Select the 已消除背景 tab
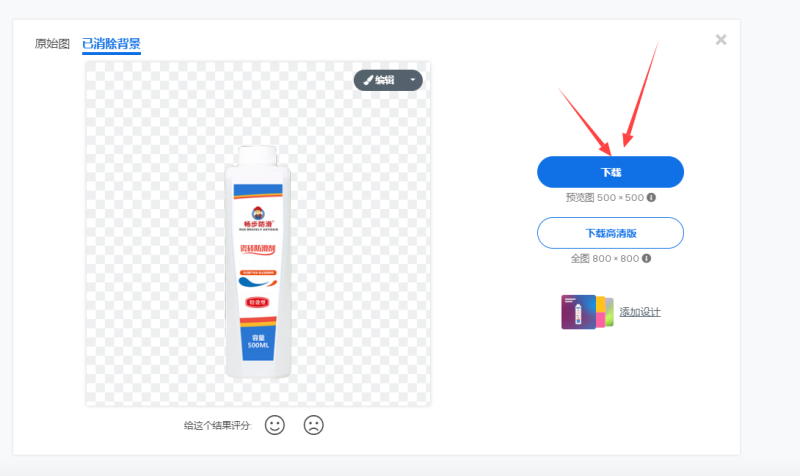Screen dimensions: 800x476 [x=111, y=44]
